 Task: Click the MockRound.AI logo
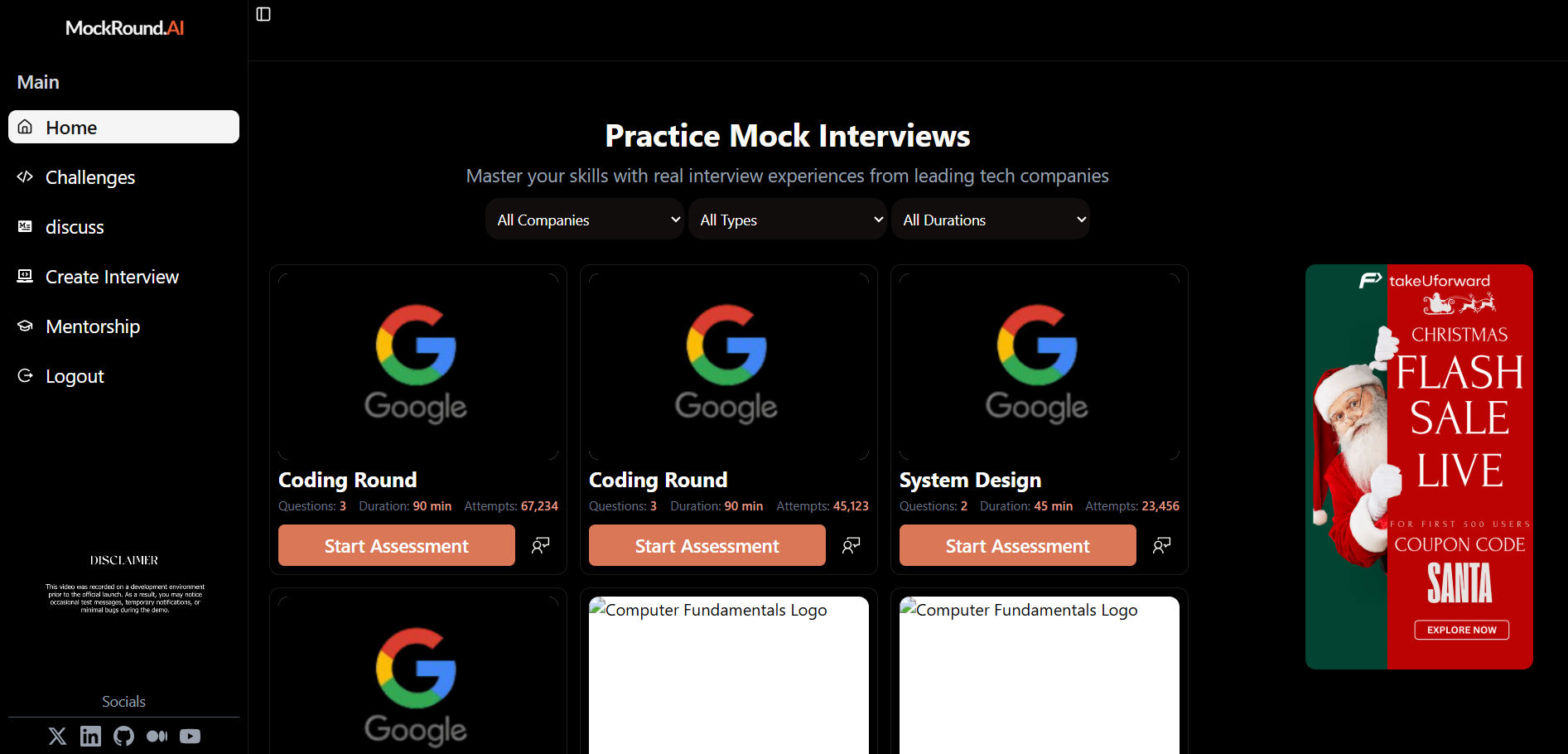pos(124,28)
